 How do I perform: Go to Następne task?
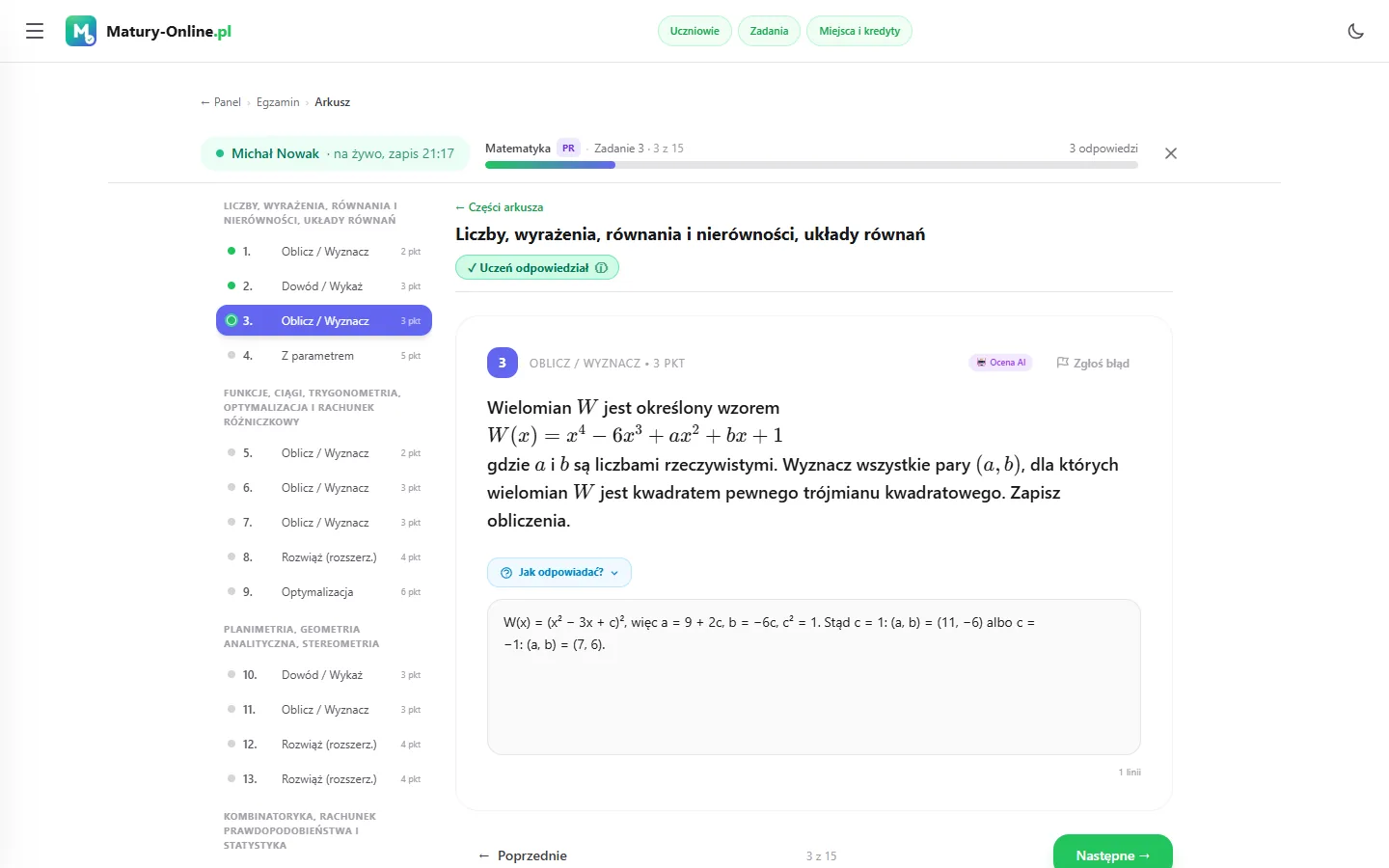(1113, 854)
